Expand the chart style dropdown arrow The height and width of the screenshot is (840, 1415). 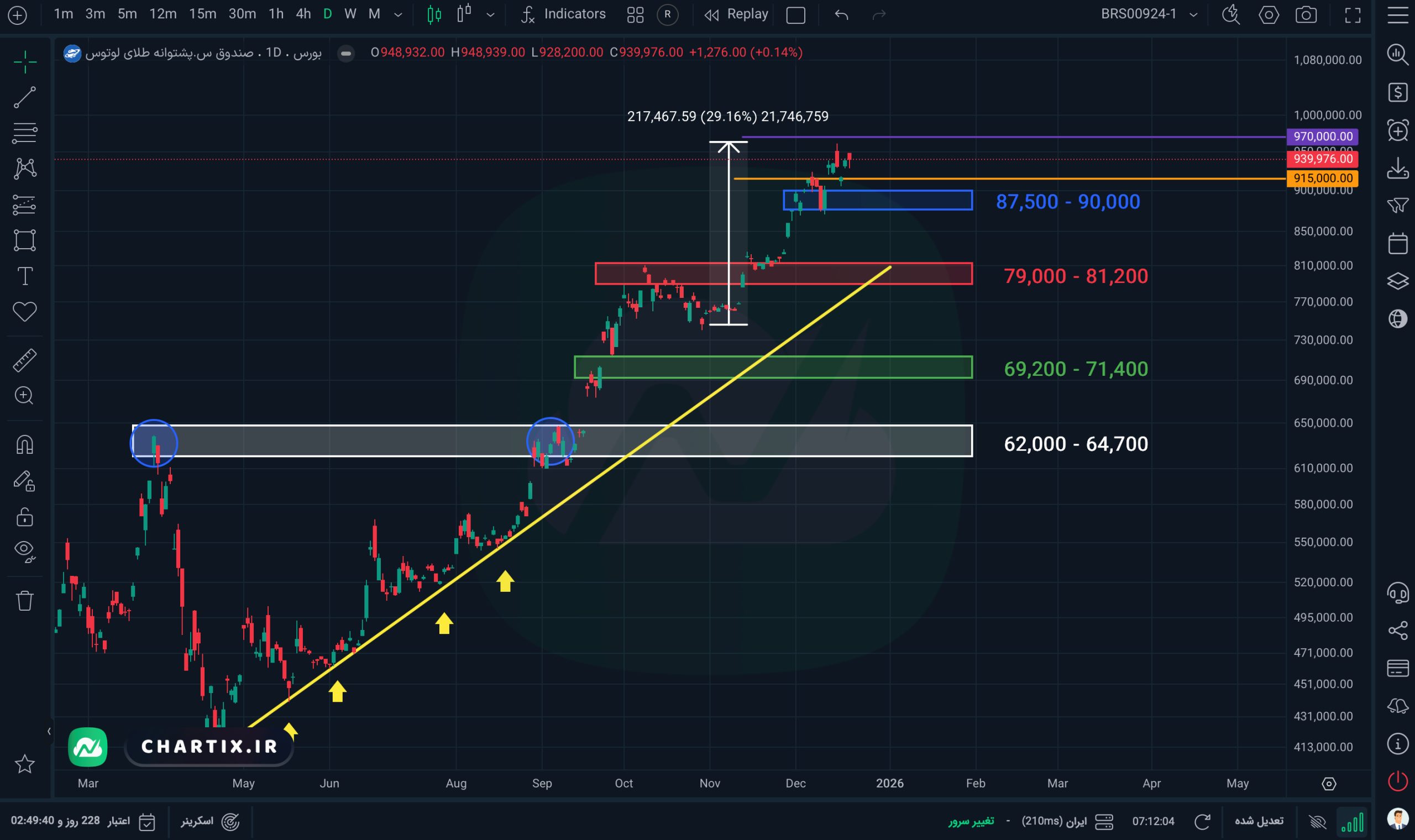point(490,15)
